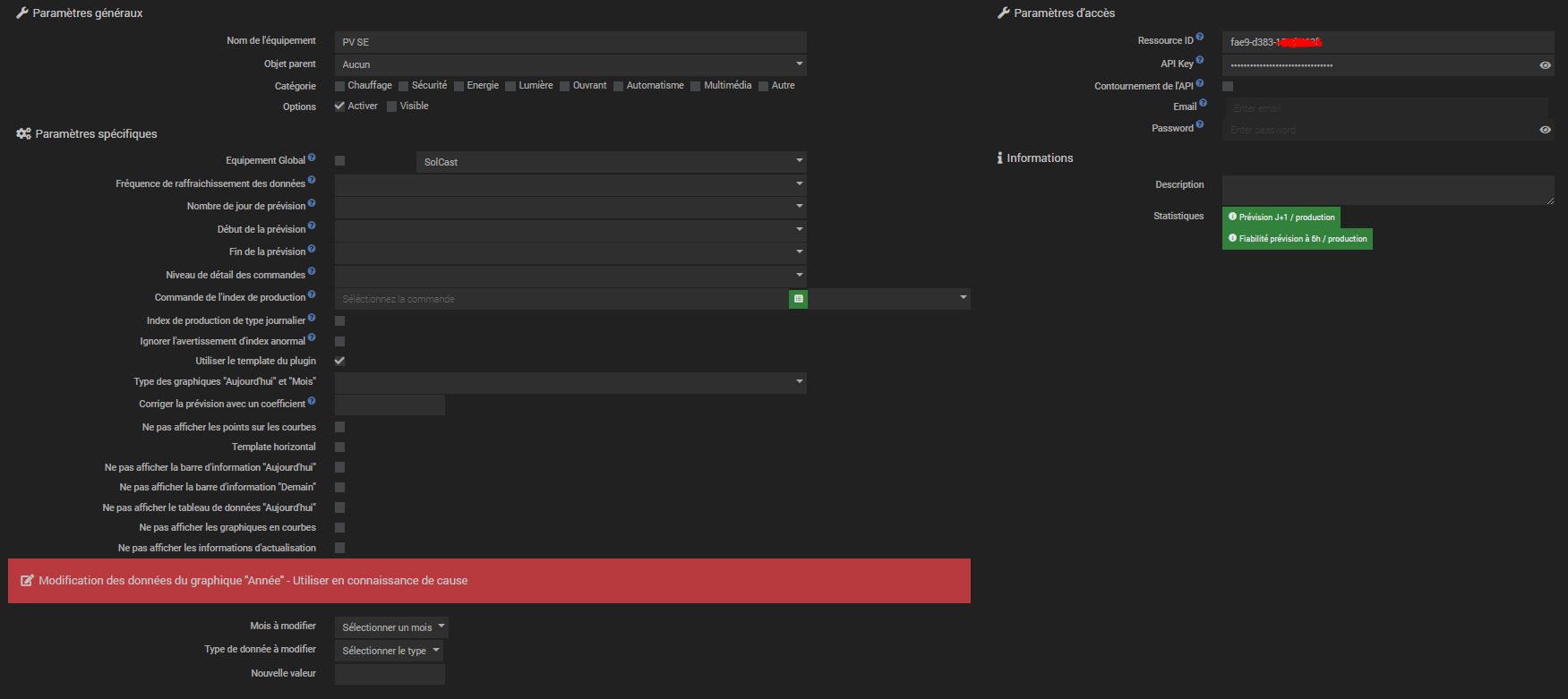This screenshot has height=699, width=1568.
Task: Click help icon for Index de production de type journalier
Action: tap(312, 318)
